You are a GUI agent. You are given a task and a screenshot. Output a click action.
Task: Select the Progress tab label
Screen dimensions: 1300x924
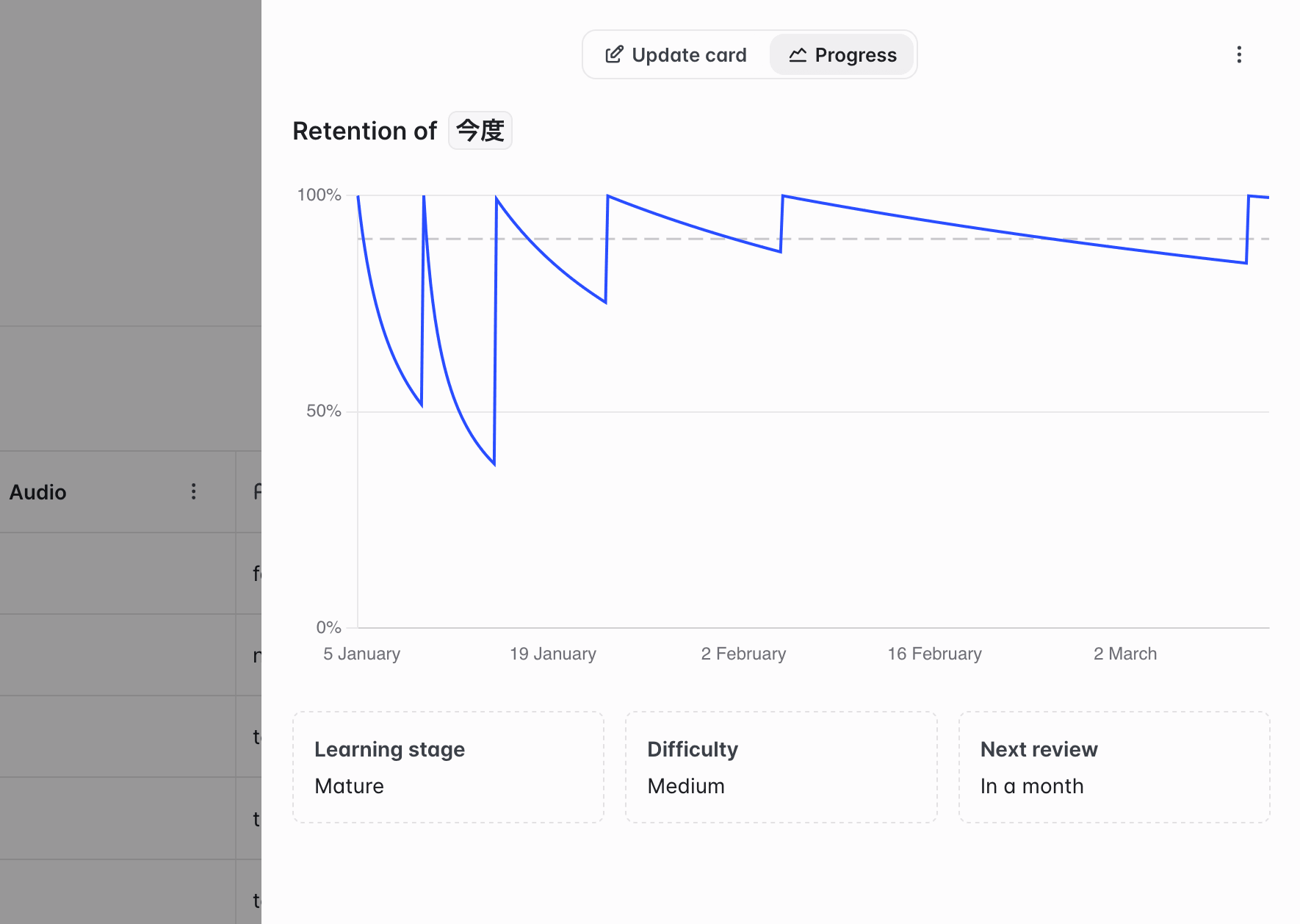click(x=855, y=55)
